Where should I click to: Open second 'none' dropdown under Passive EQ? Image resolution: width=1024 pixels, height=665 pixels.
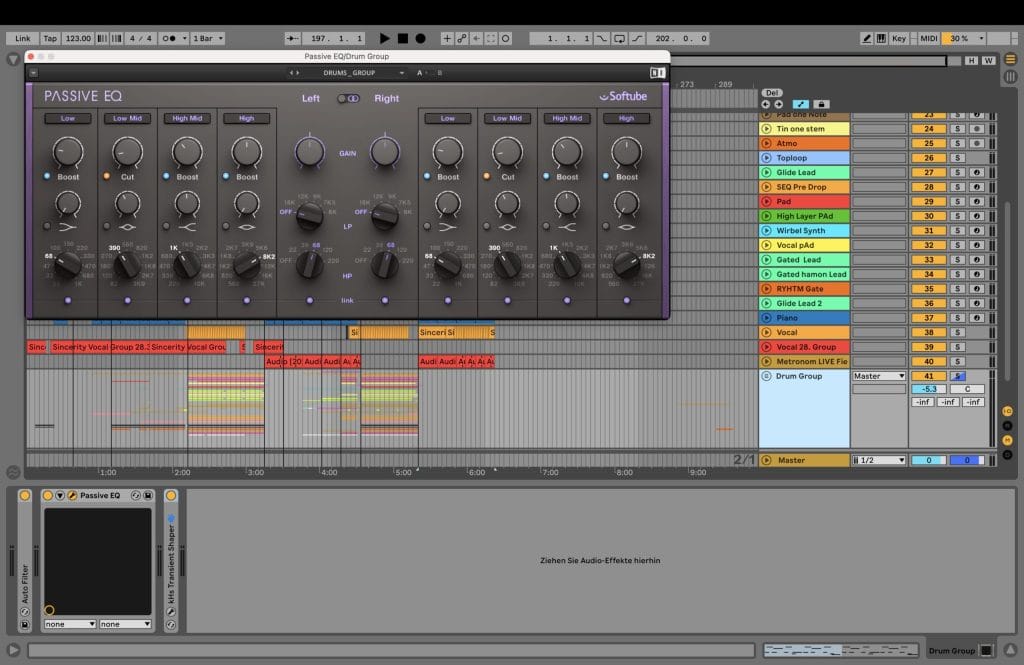(x=125, y=624)
